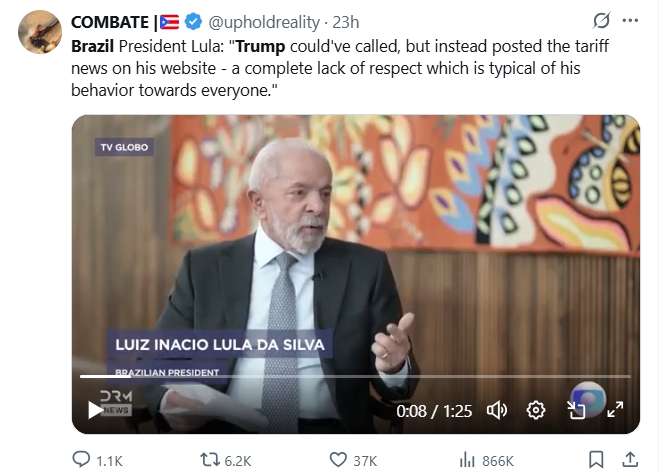Play the video
Screen dimensions: 661x474
tap(95, 410)
